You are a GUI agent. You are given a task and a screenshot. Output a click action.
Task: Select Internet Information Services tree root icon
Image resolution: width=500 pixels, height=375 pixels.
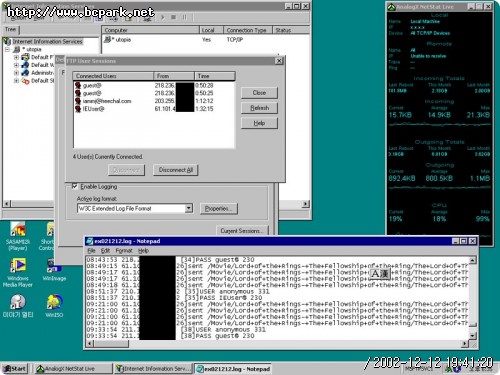(7, 41)
